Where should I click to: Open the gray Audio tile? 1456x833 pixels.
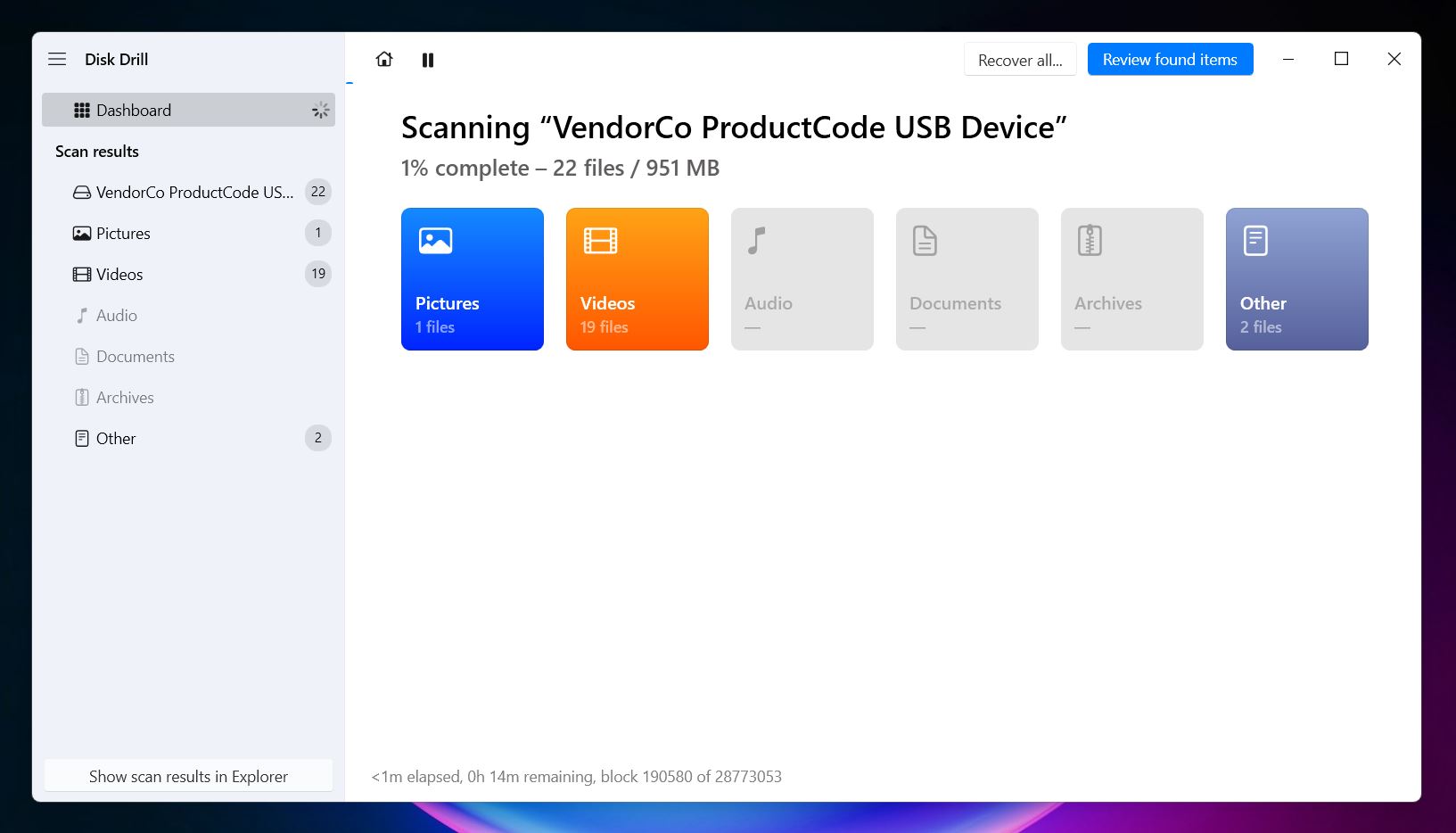pyautogui.click(x=802, y=279)
